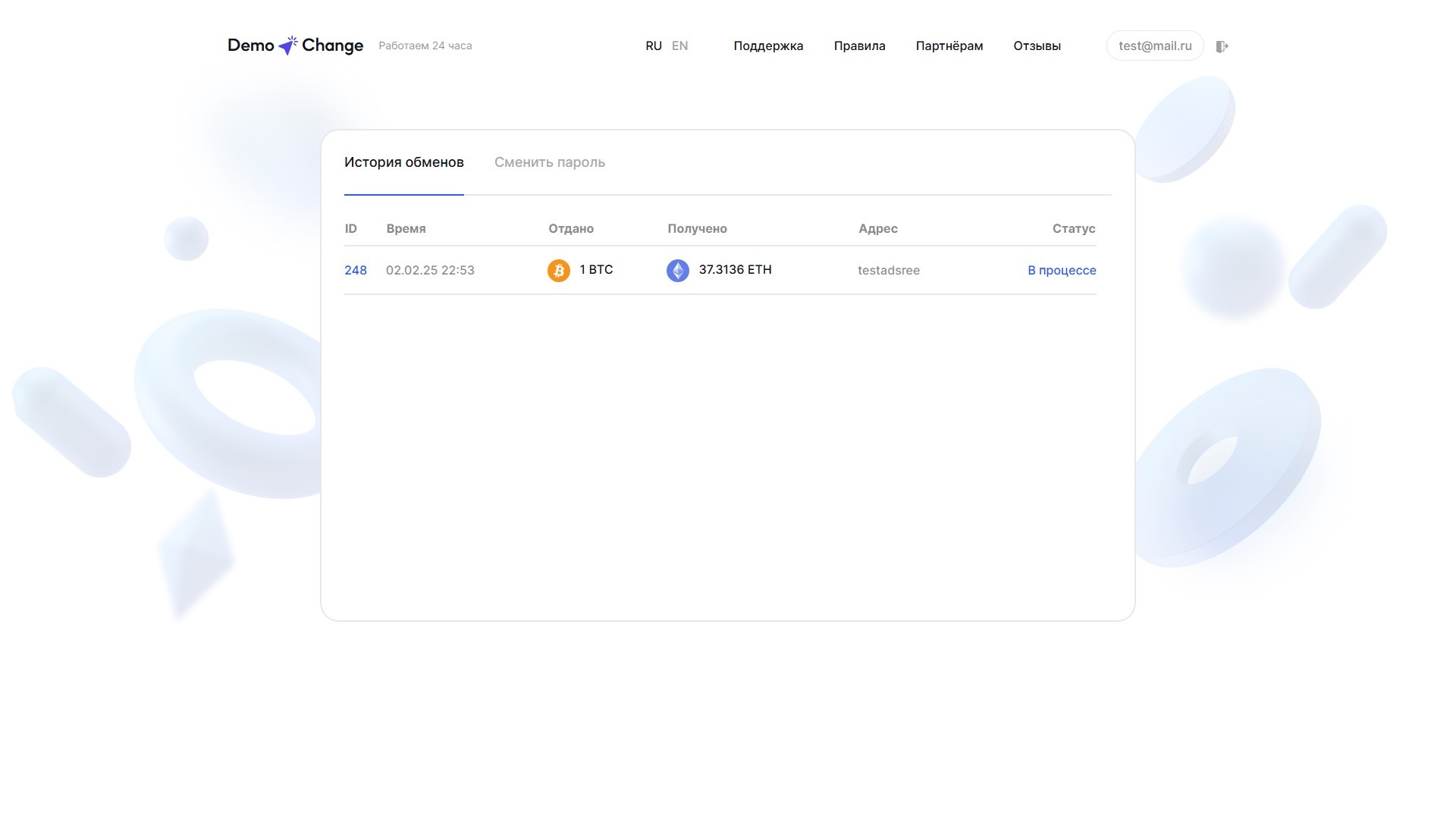This screenshot has width=1456, height=819.
Task: Click the logout icon next to email
Action: tap(1222, 46)
